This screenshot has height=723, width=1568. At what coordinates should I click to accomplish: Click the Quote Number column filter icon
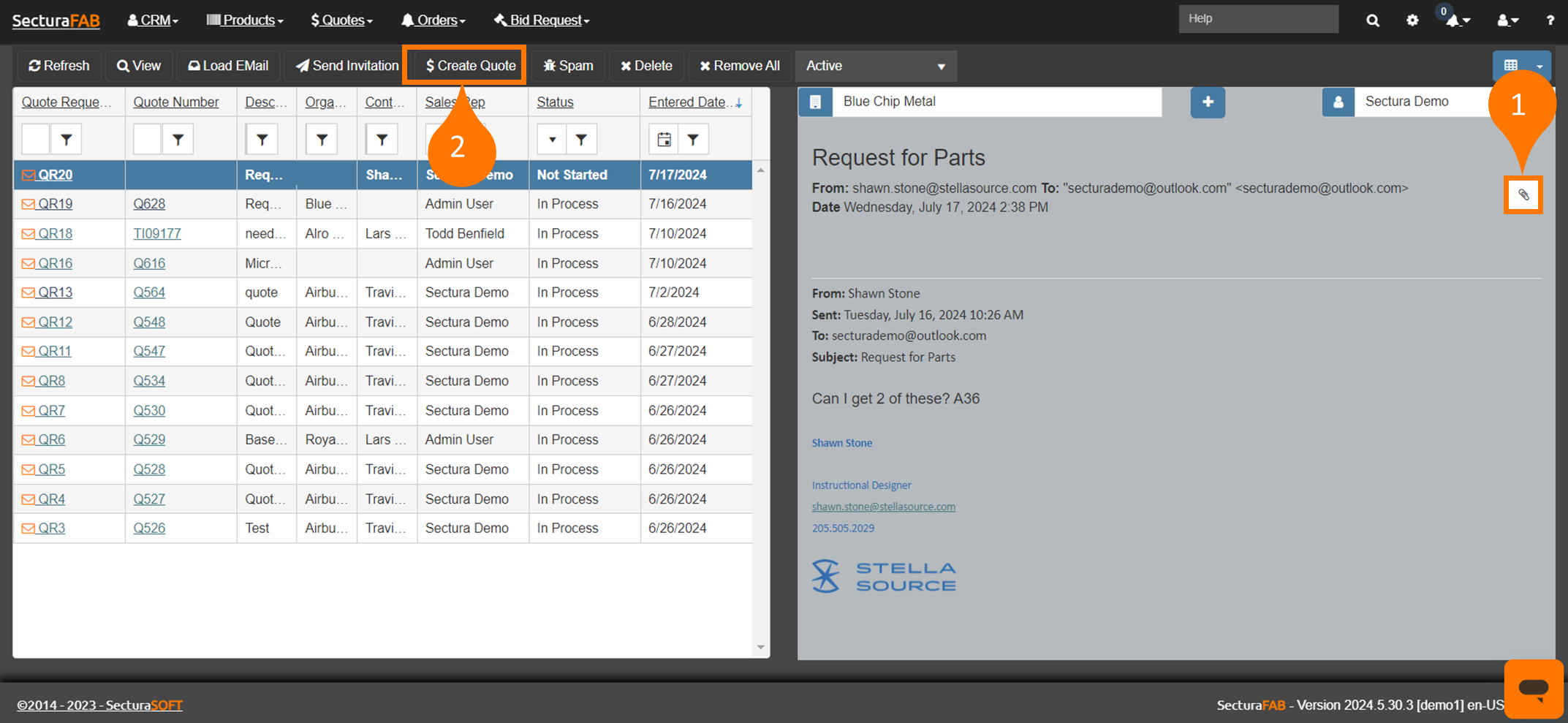[x=178, y=139]
